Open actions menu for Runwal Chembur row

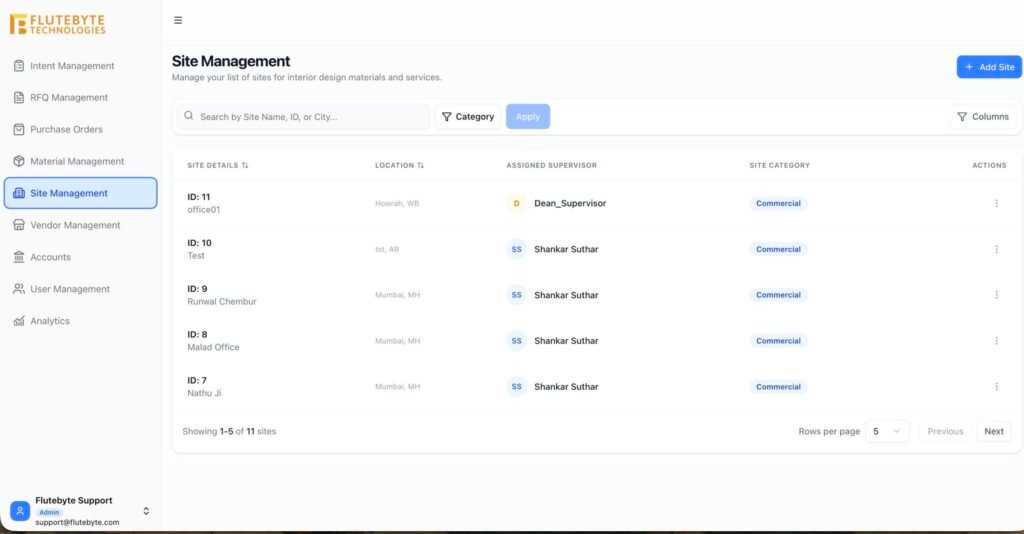pos(997,294)
